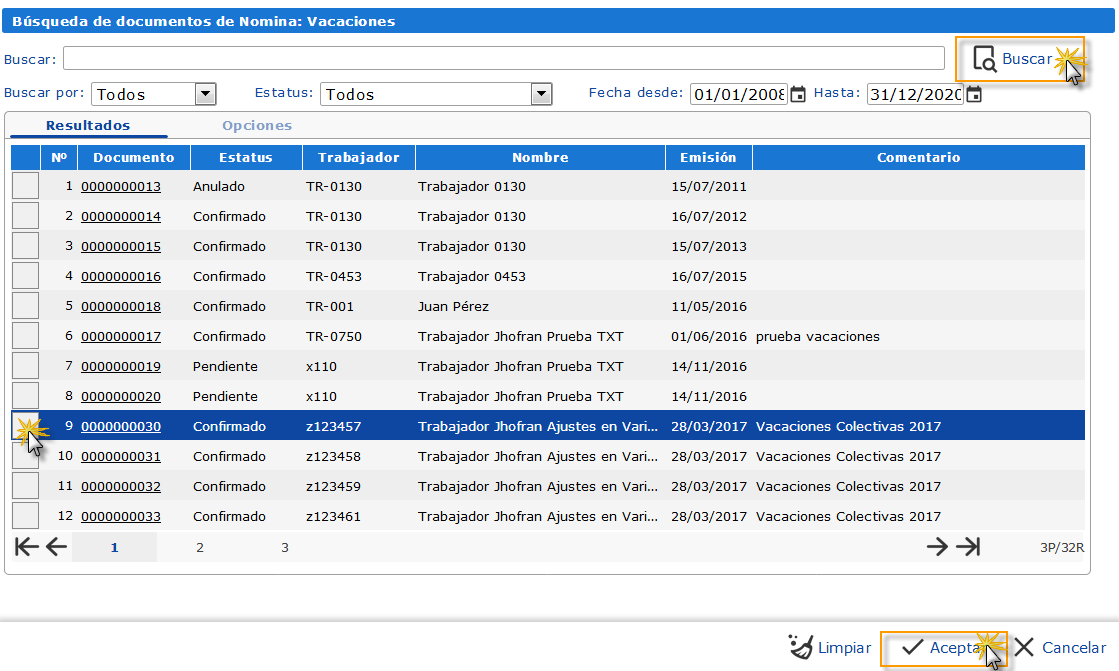Open the Fecha desde calendar picker

click(x=798, y=94)
